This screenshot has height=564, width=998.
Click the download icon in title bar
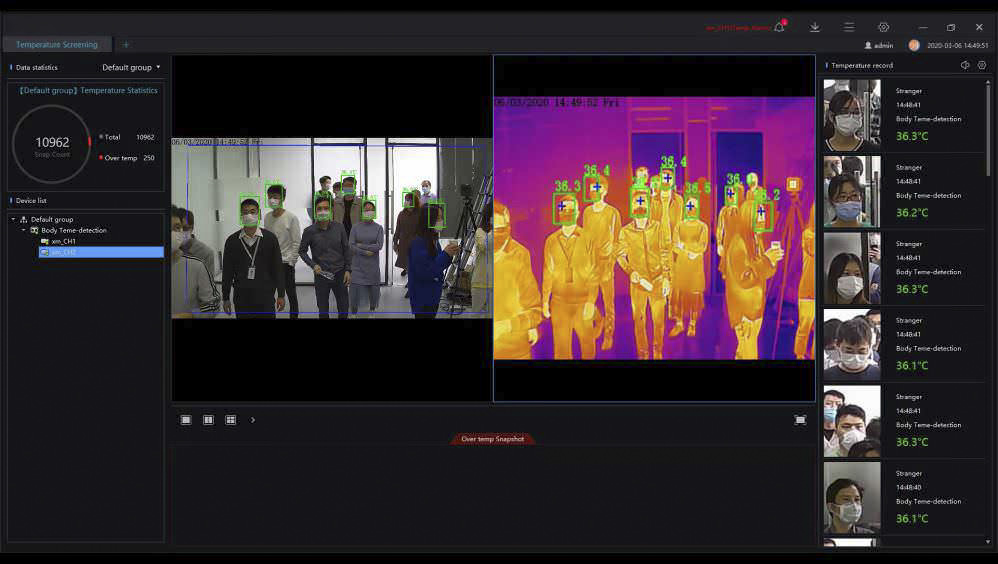tap(815, 27)
